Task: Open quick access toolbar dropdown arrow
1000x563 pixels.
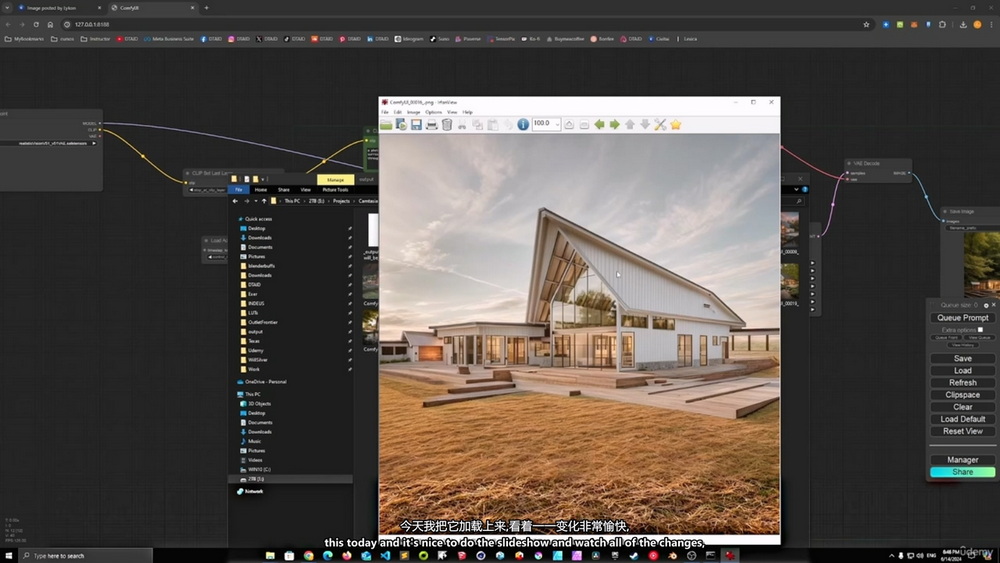Action: point(263,179)
